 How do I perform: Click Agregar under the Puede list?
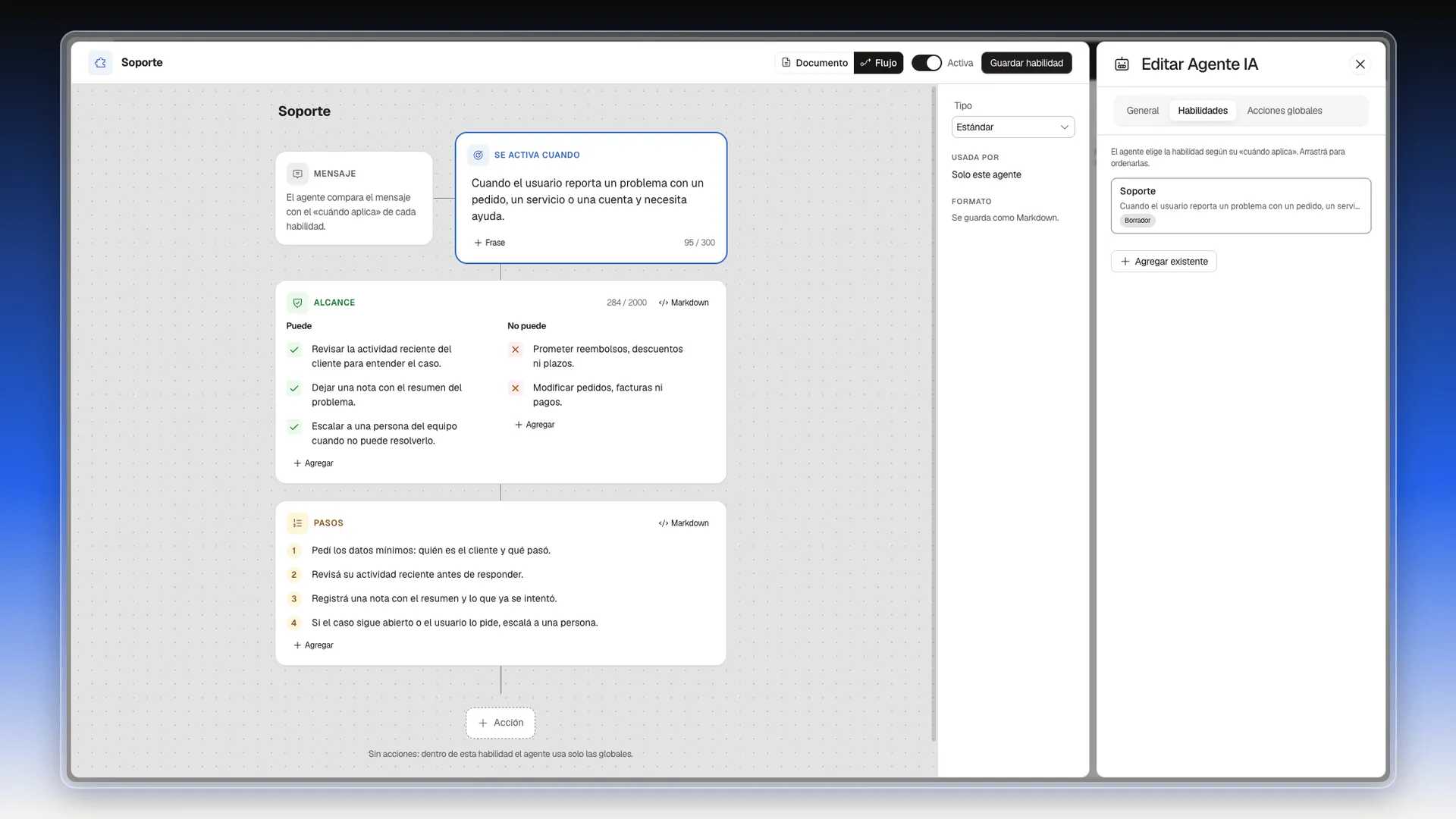pos(313,463)
